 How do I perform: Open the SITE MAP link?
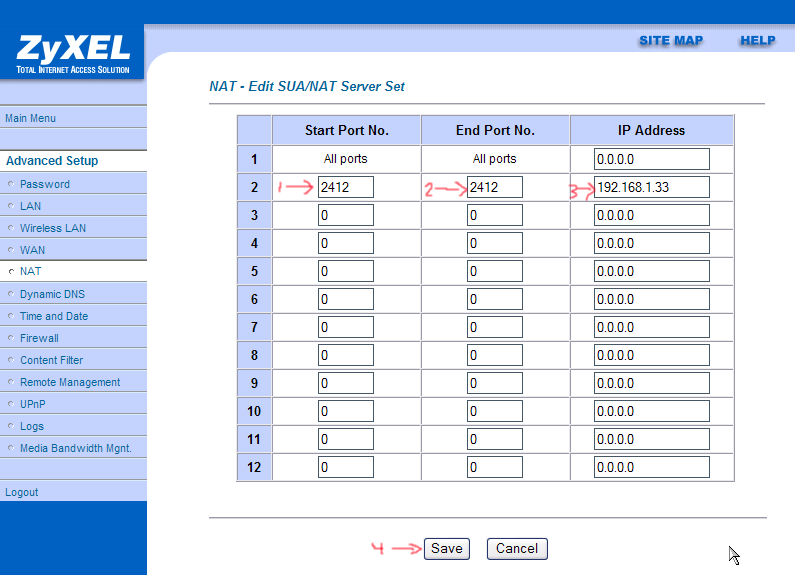pyautogui.click(x=671, y=41)
